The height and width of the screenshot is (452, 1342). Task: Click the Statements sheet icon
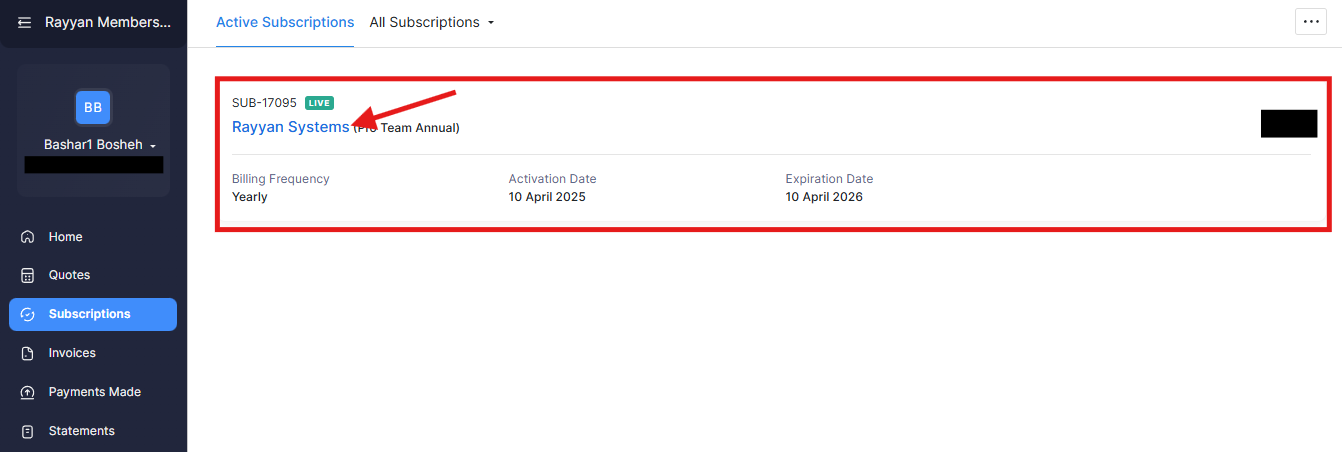(x=28, y=431)
